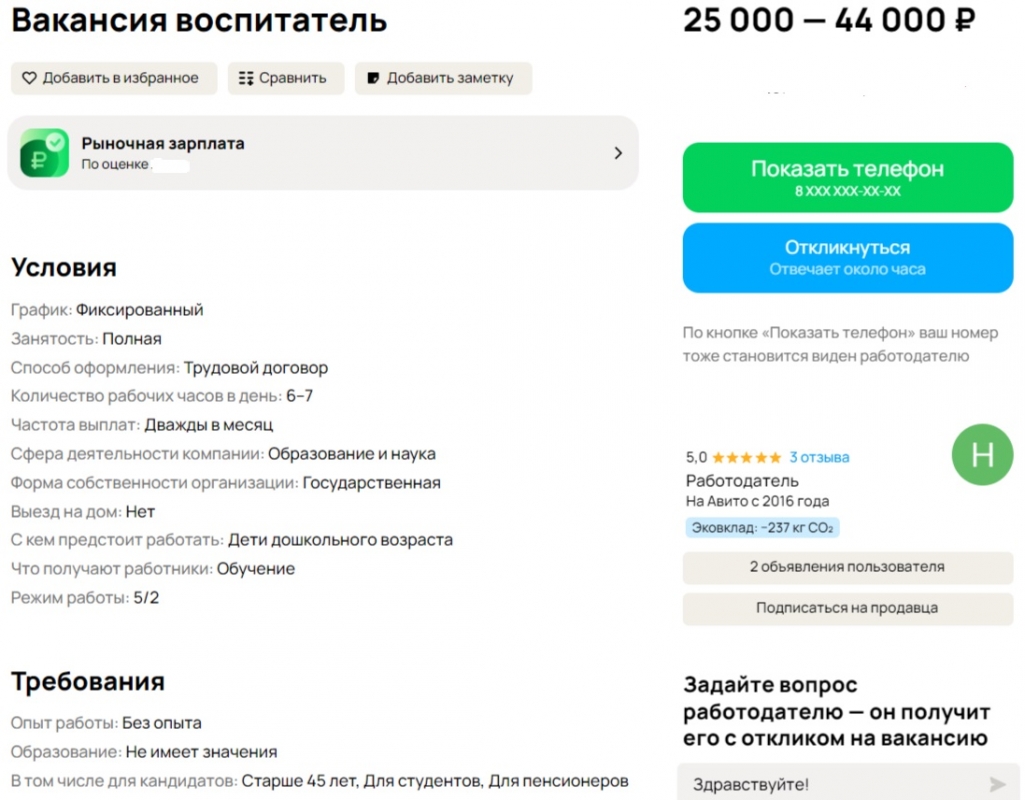
Task: Click the send arrow icon
Action: click(997, 784)
